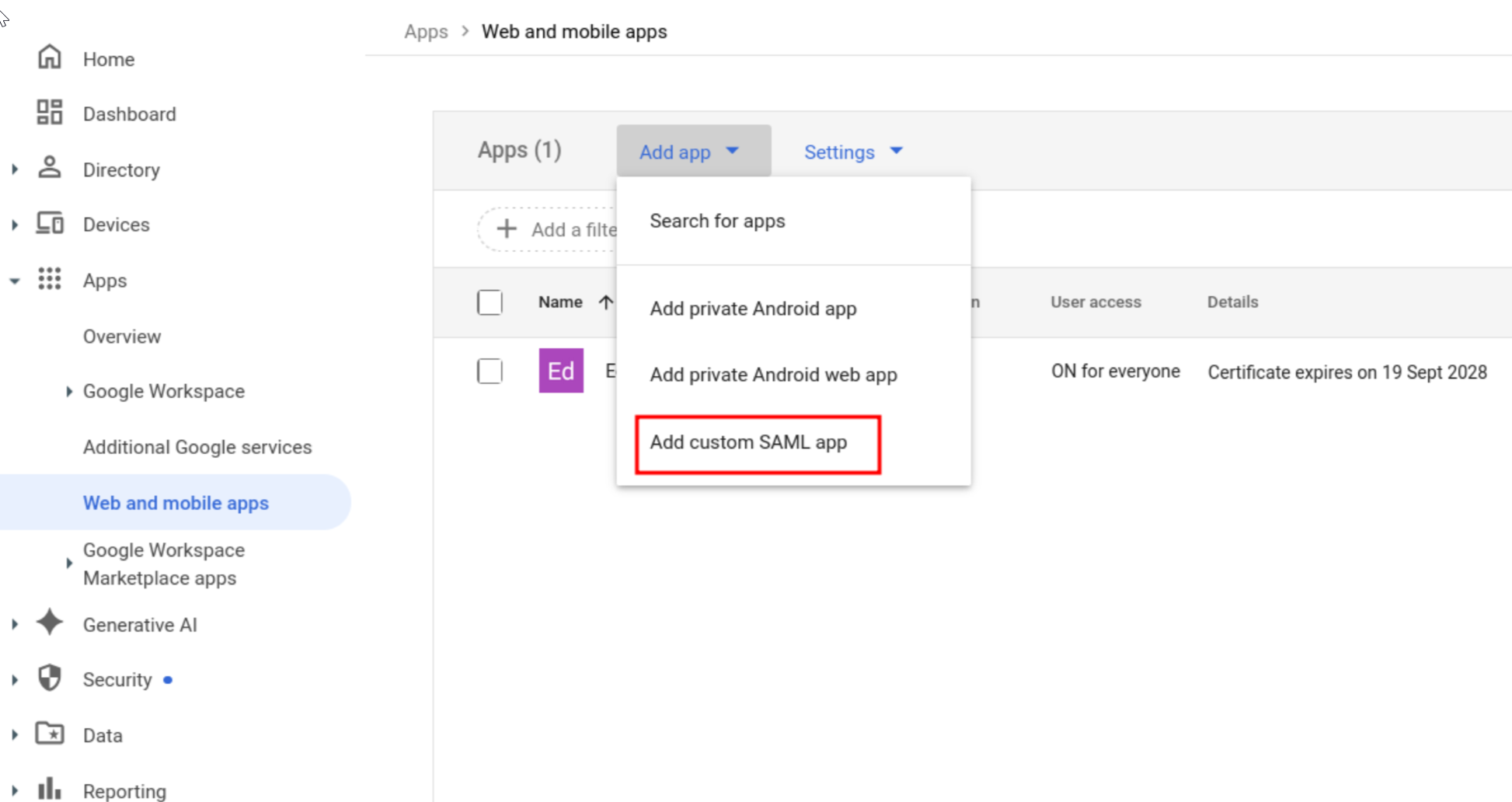Click the Reporting bar chart icon
The width and height of the screenshot is (1512, 802).
point(50,789)
